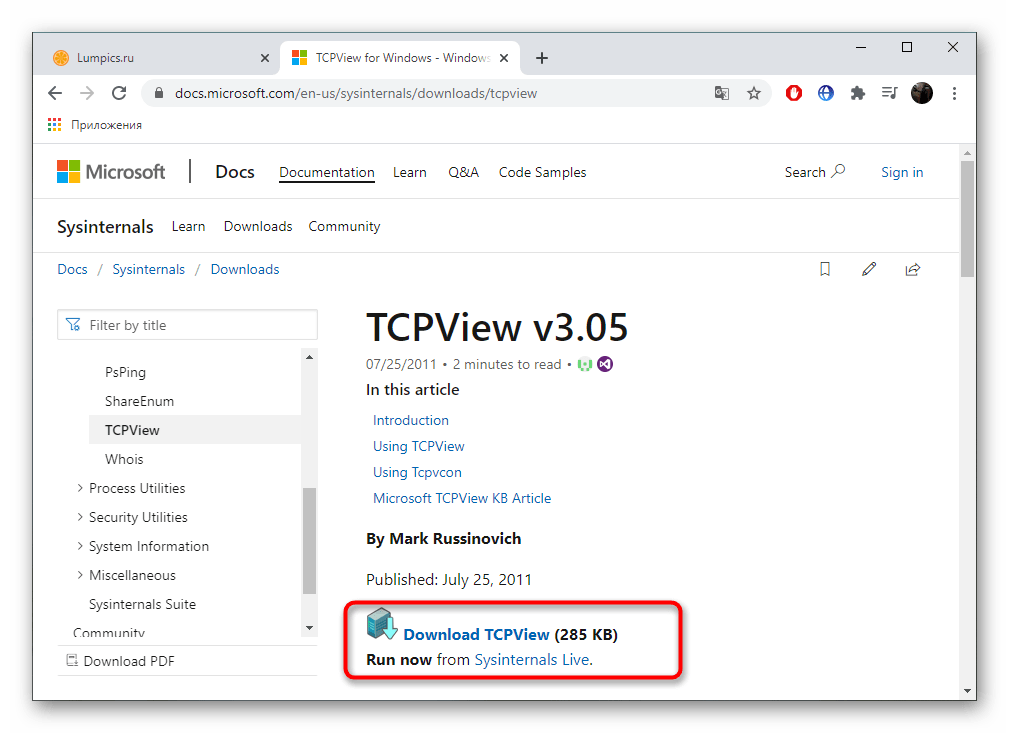
Task: Click the green contributor avatar icon
Action: coord(585,365)
